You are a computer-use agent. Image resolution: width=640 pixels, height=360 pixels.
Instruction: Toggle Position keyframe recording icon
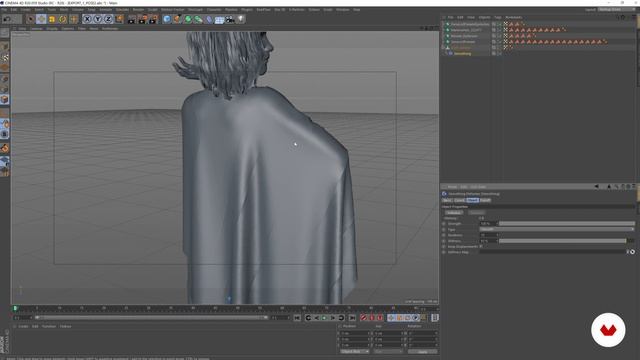click(391, 318)
